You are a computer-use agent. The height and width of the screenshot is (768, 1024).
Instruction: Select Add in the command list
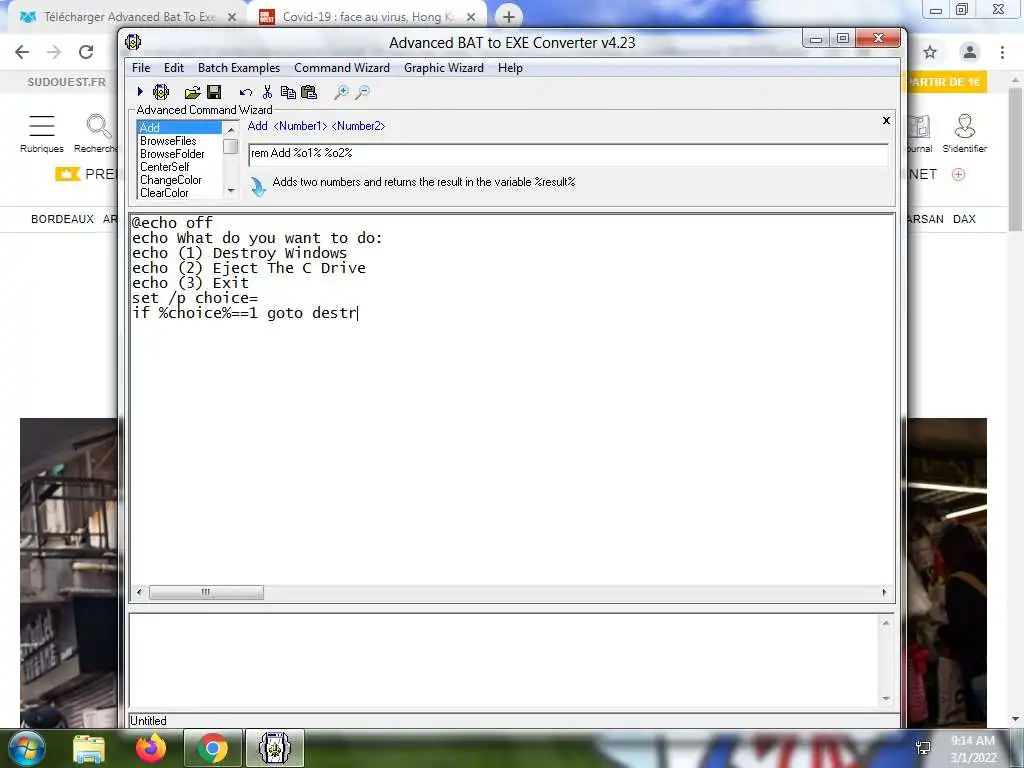180,128
